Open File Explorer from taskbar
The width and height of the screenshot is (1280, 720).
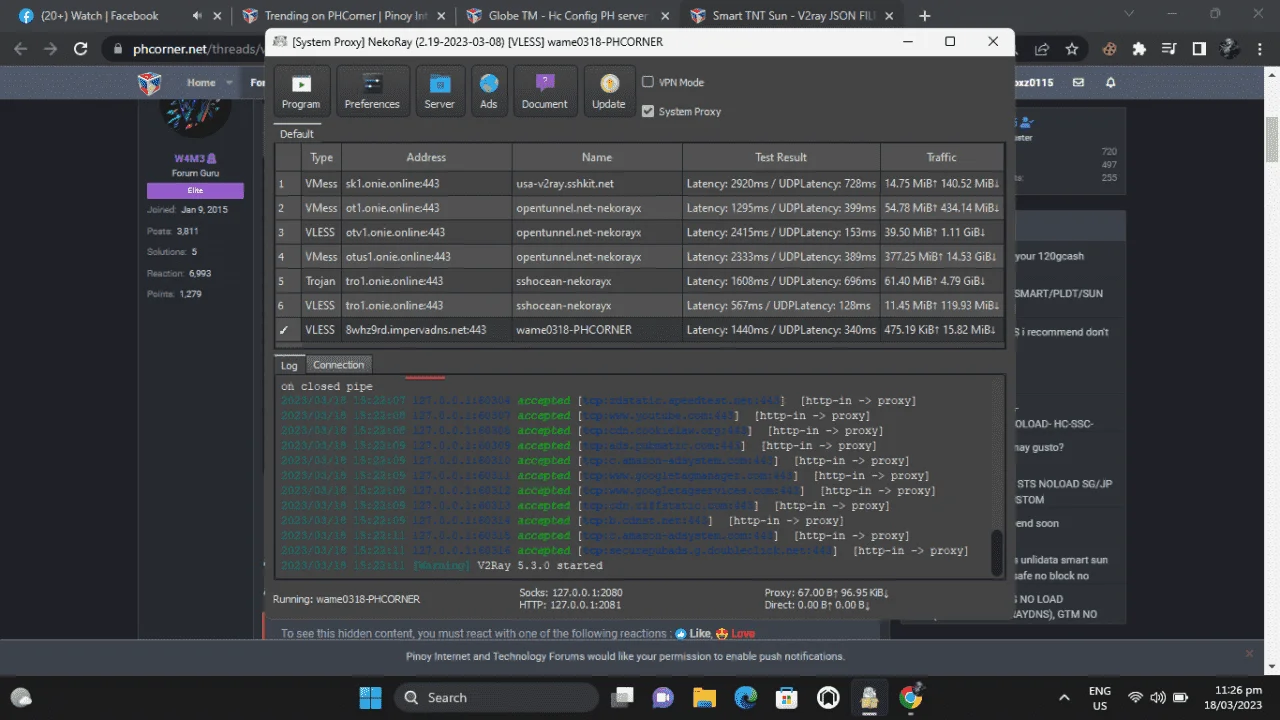705,697
